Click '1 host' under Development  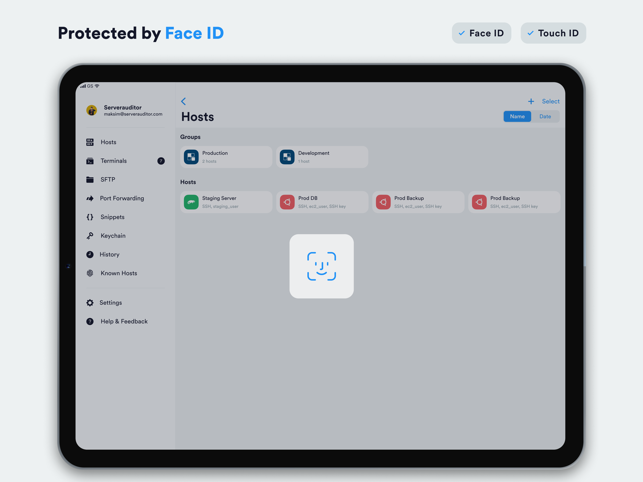coord(304,162)
